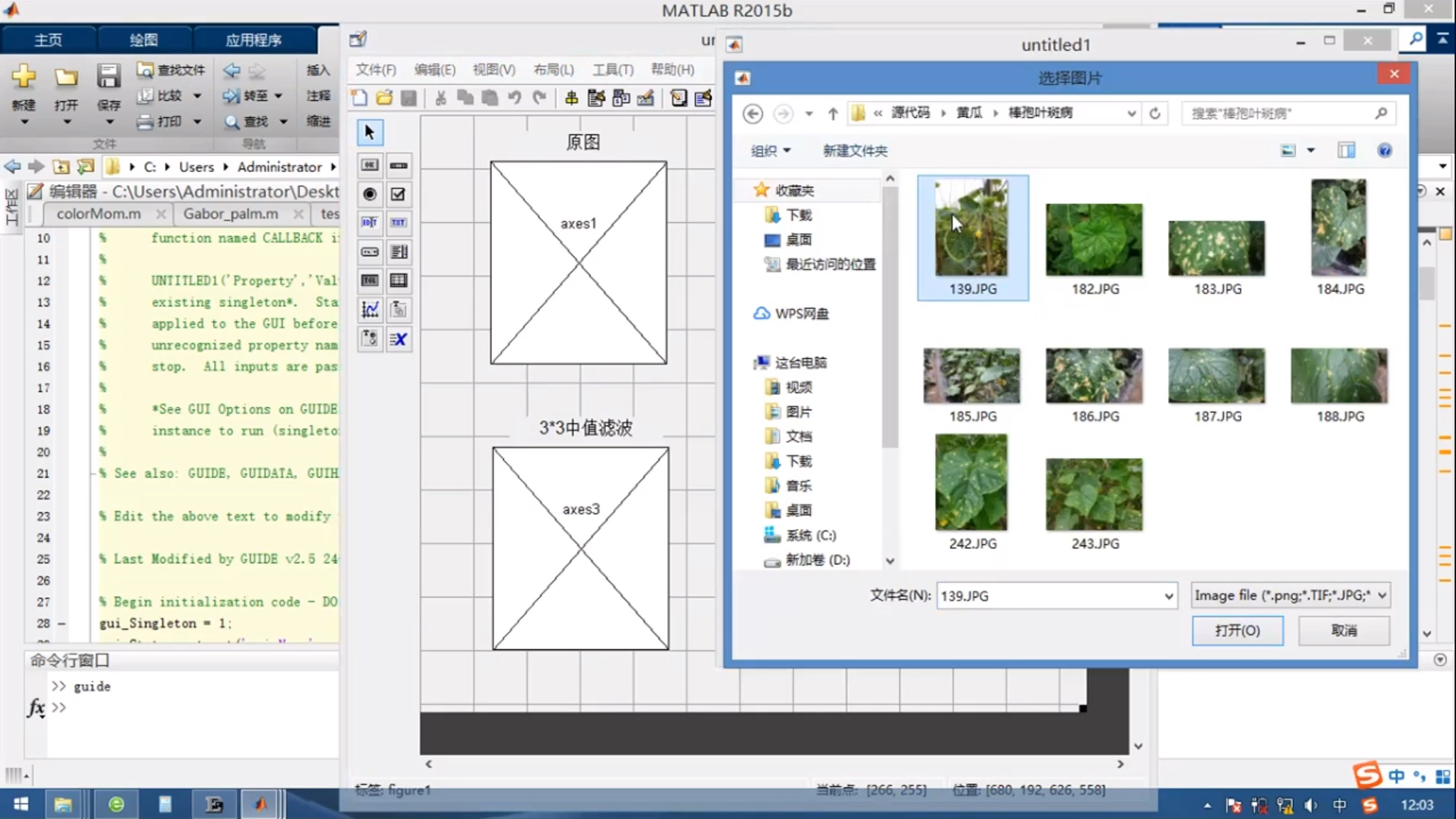Open the Menu Editor from GUIDE toolbar
This screenshot has width=1456, height=819.
coord(598,98)
